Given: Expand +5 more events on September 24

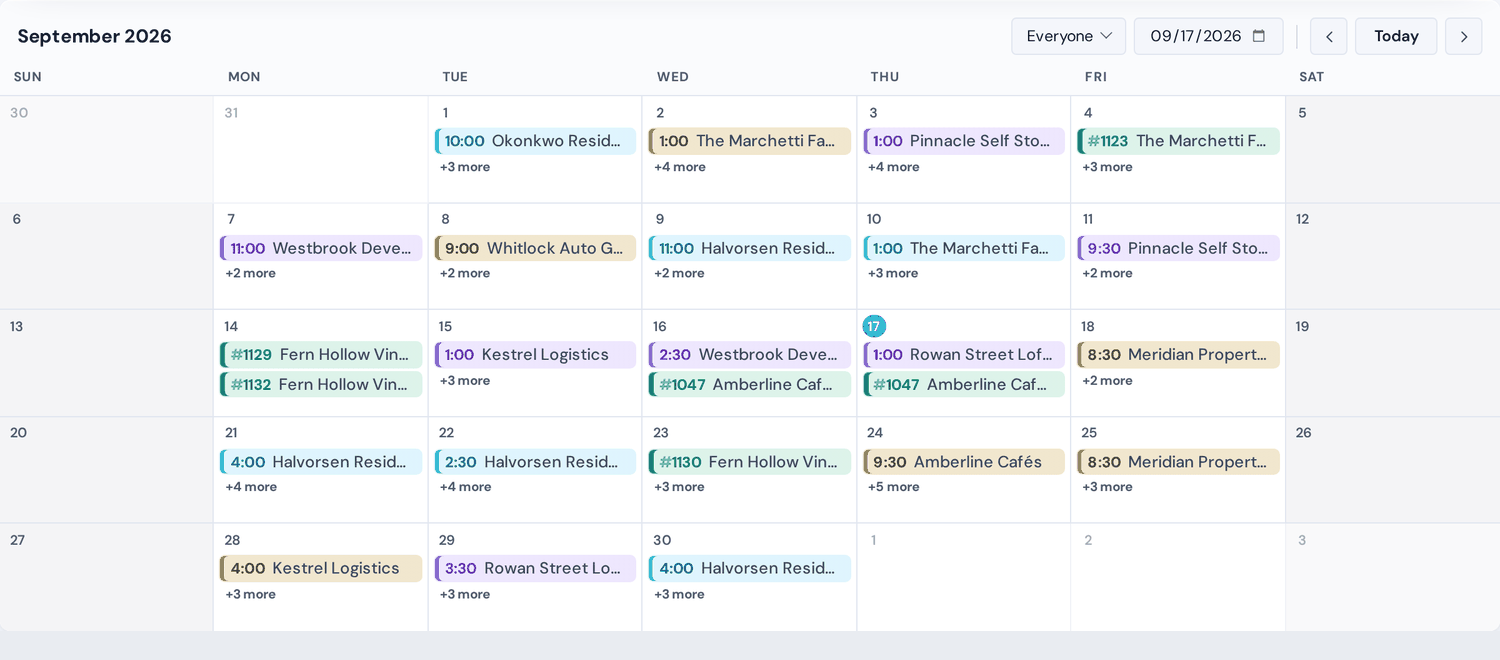Looking at the screenshot, I should click(894, 487).
